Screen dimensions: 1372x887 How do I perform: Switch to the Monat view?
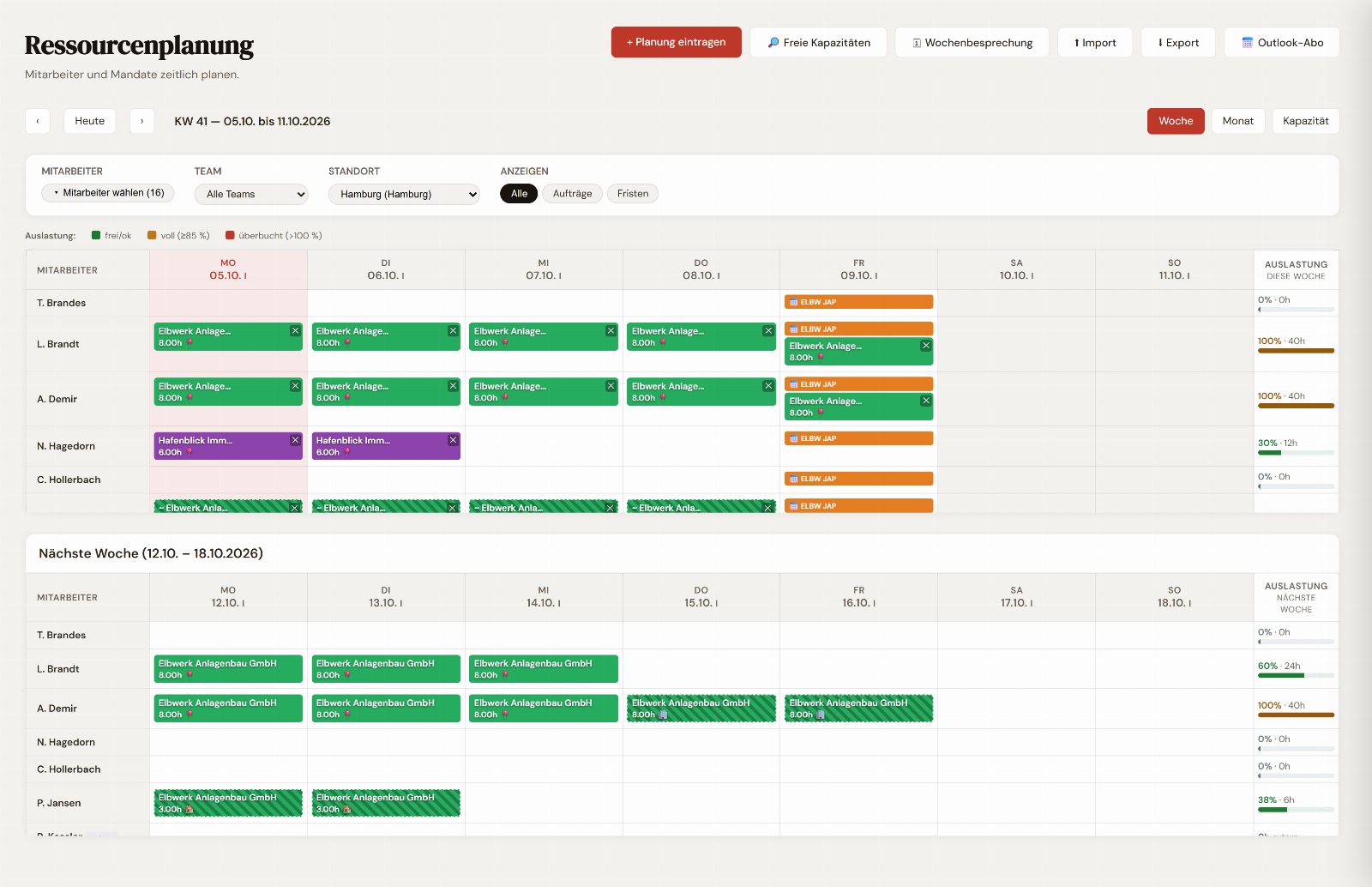[1237, 121]
